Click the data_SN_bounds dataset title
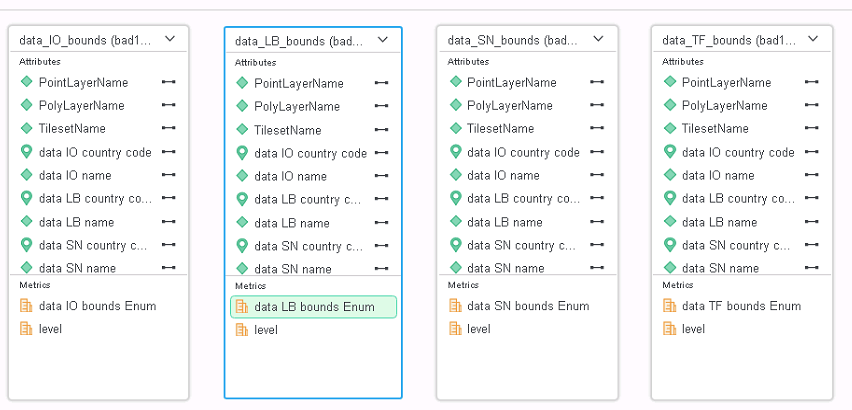852x410 pixels. pyautogui.click(x=512, y=40)
